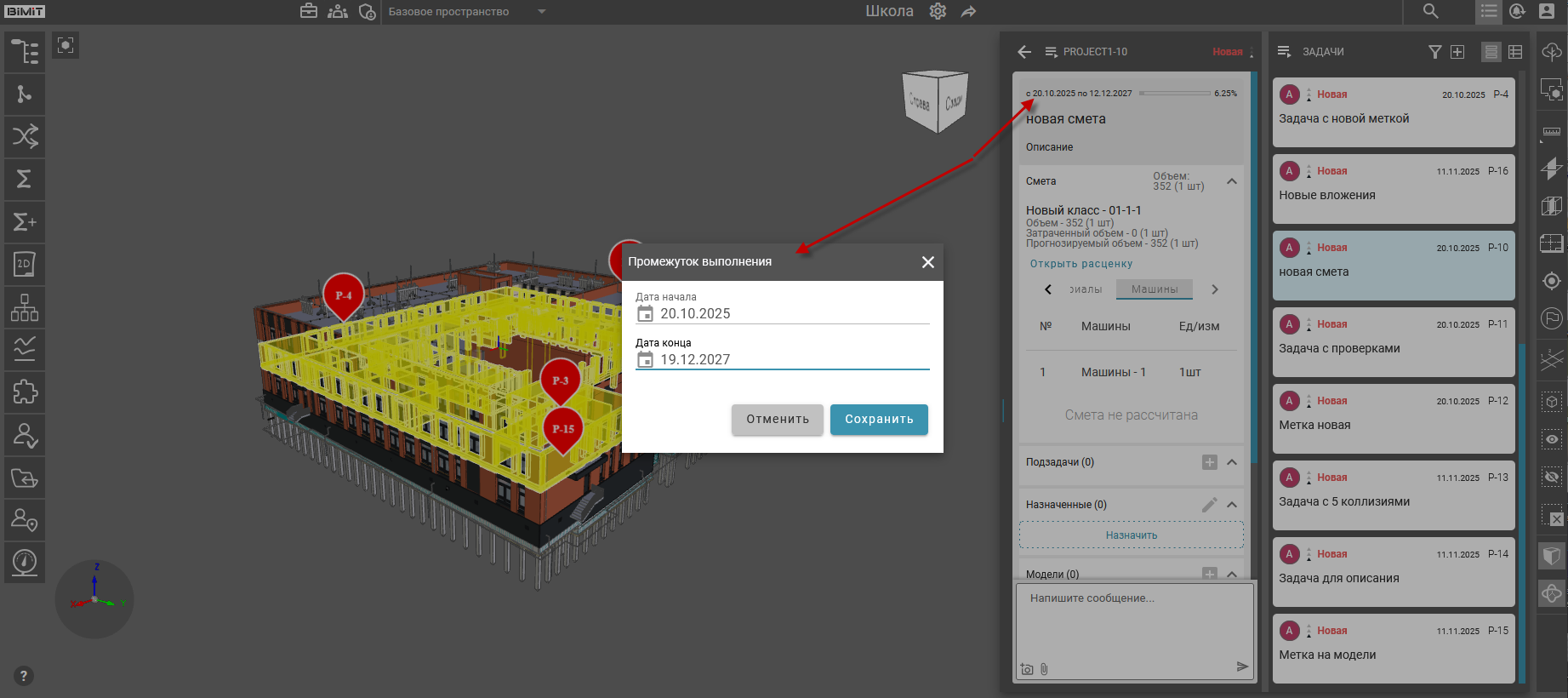The image size is (1568, 698).
Task: Click the camera screenshot icon in message box
Action: 1027,669
